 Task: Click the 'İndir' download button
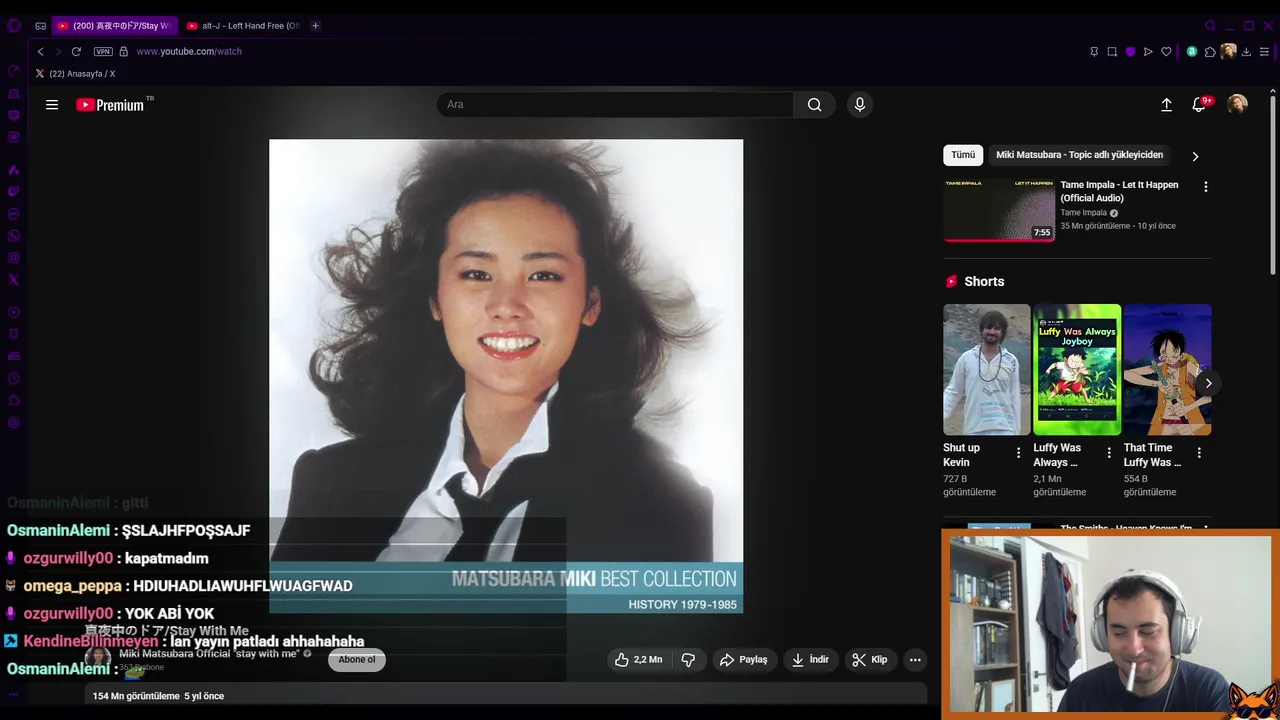(x=811, y=660)
